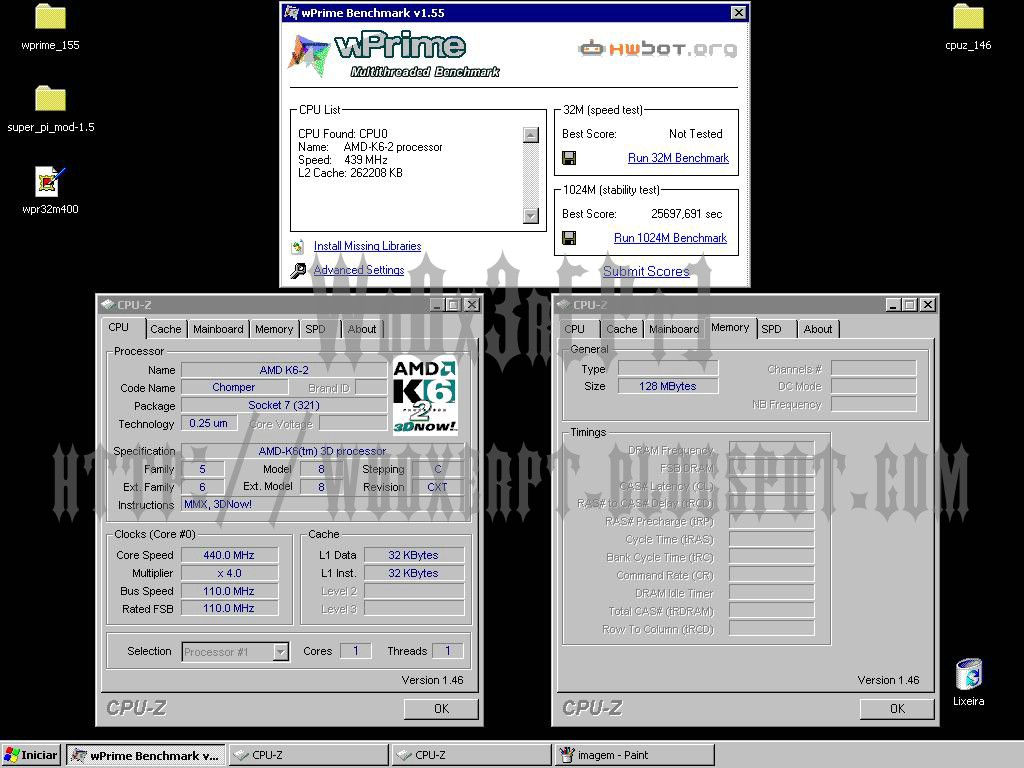Click the Code Name Chomper field
Image resolution: width=1024 pixels, height=768 pixels.
(234, 387)
